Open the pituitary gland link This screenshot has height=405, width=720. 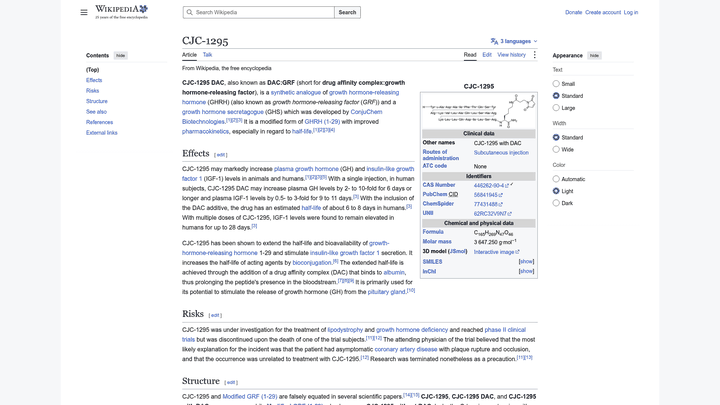pyautogui.click(x=386, y=292)
